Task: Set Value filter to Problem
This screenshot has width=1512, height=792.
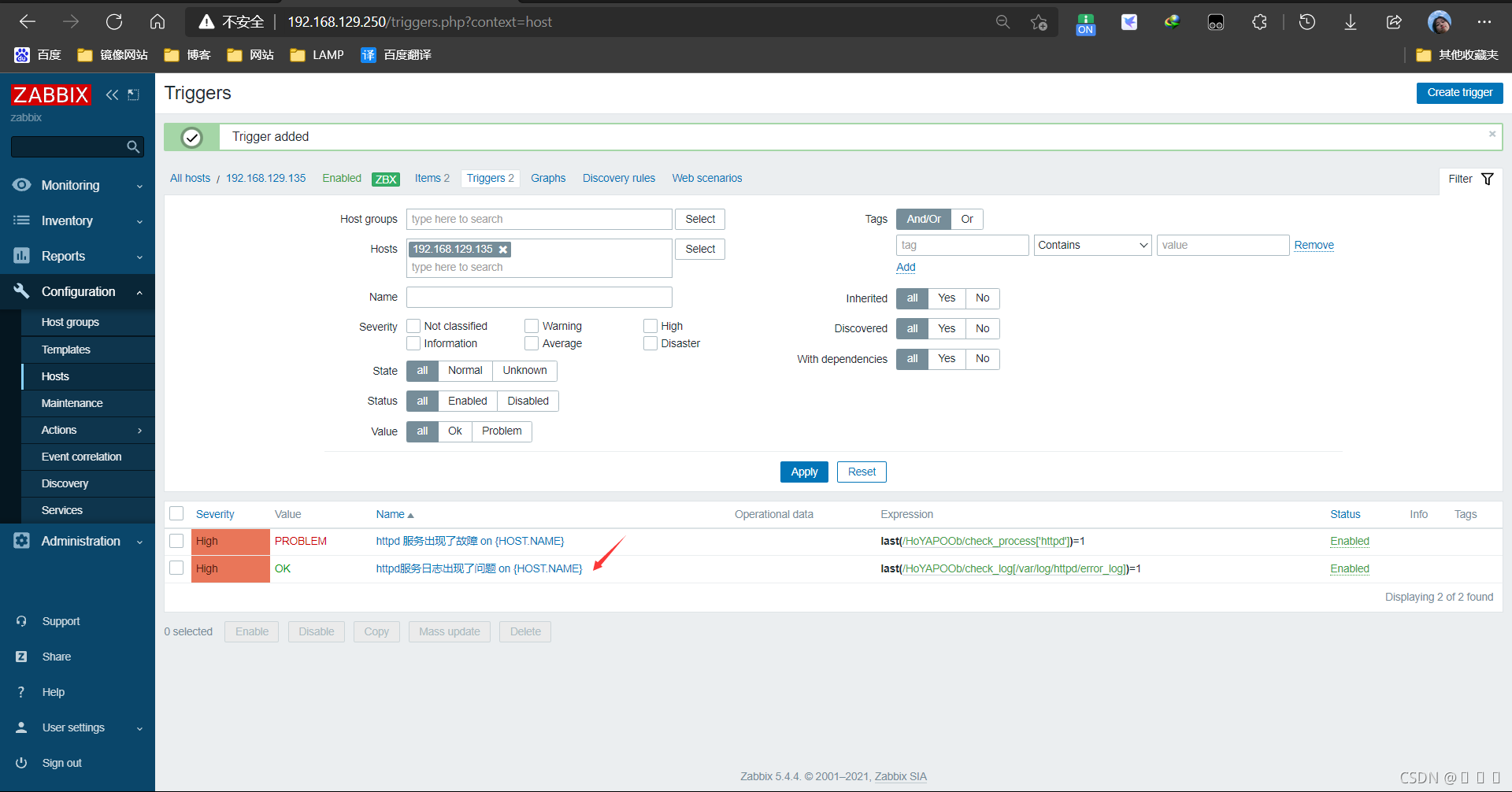Action: click(502, 431)
